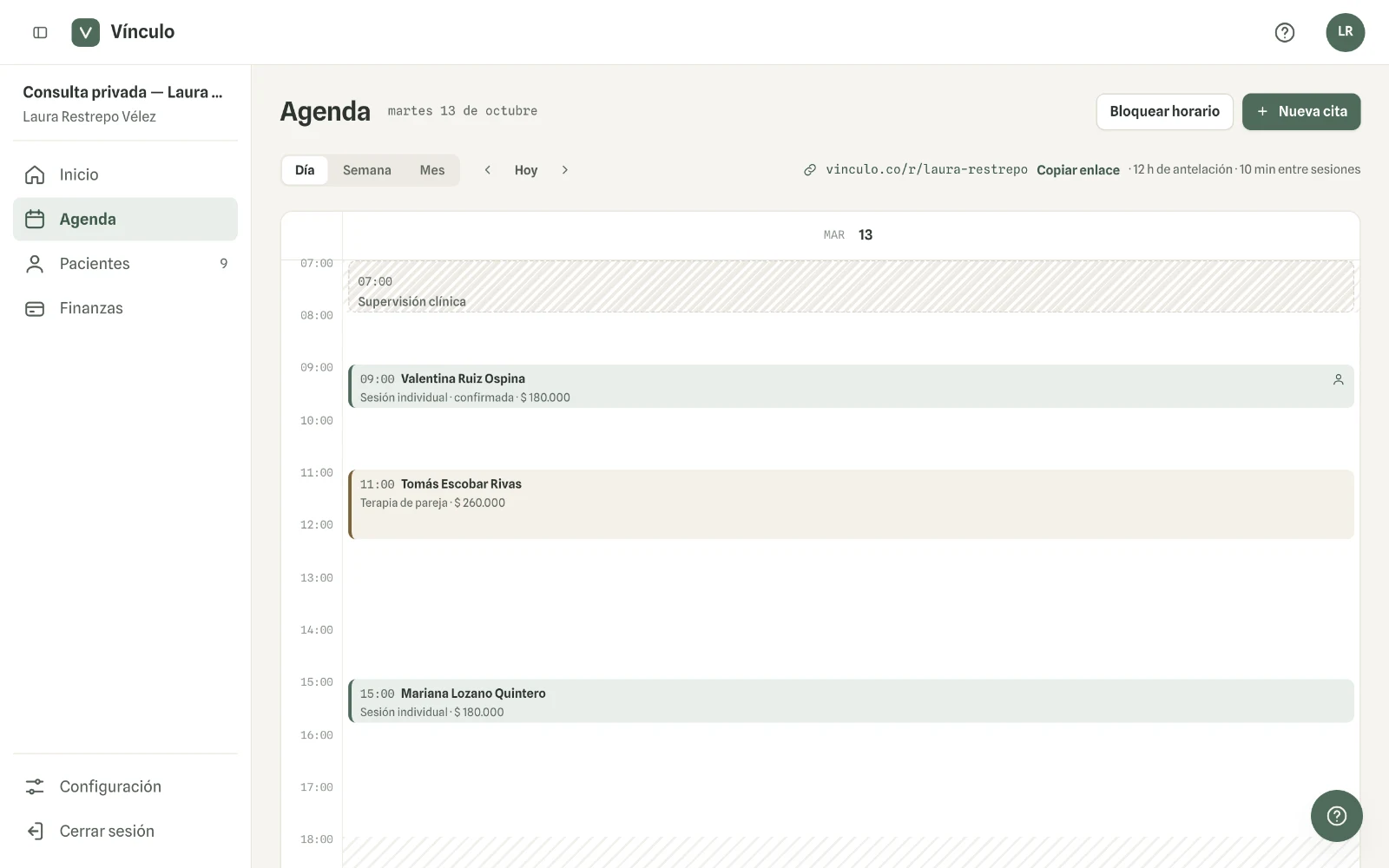This screenshot has width=1389, height=868.
Task: Switch to the Día view tab
Action: [x=305, y=170]
